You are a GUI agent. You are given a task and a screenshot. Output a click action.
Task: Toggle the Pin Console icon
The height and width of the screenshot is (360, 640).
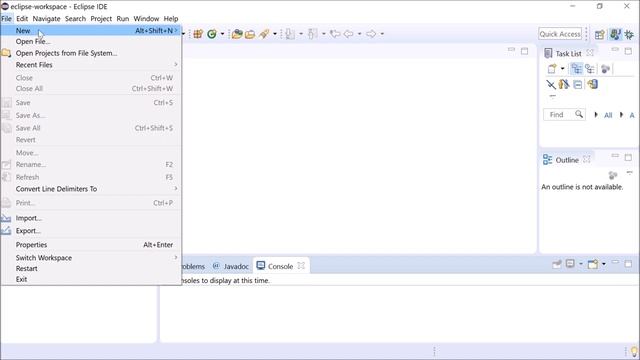(556, 264)
